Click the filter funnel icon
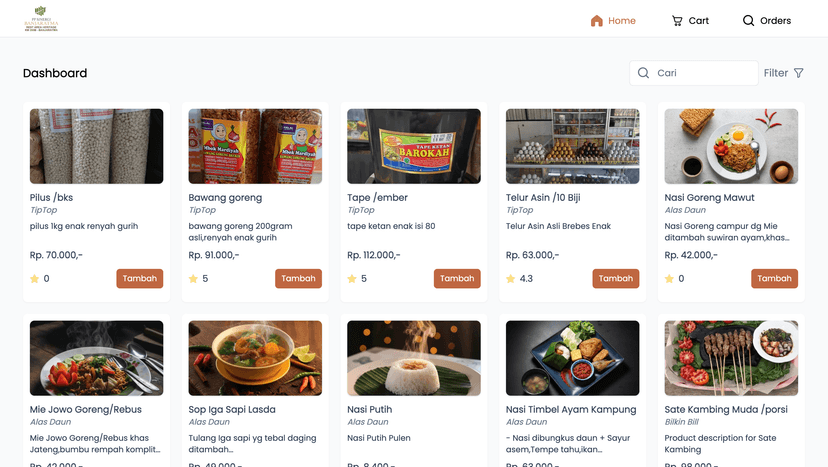Screen dimensions: 828x467 click(x=798, y=73)
